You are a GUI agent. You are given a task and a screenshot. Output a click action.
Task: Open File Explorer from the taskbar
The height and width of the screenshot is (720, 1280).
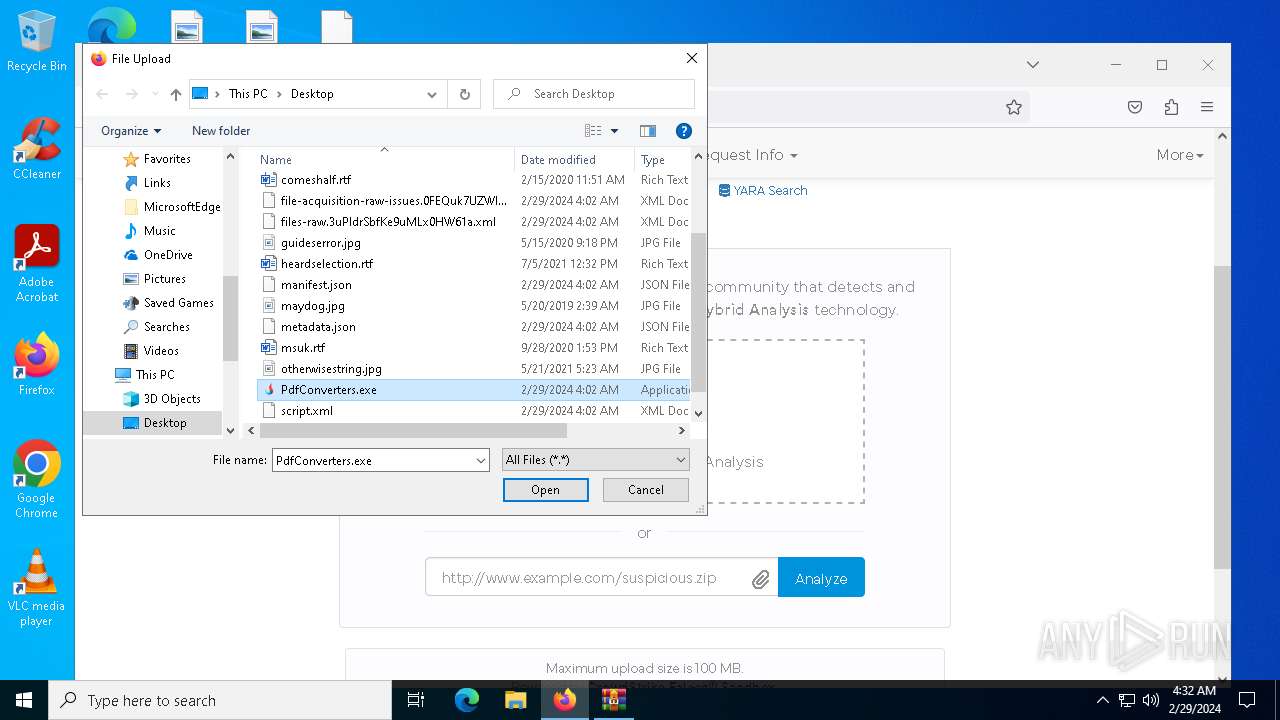[x=515, y=700]
